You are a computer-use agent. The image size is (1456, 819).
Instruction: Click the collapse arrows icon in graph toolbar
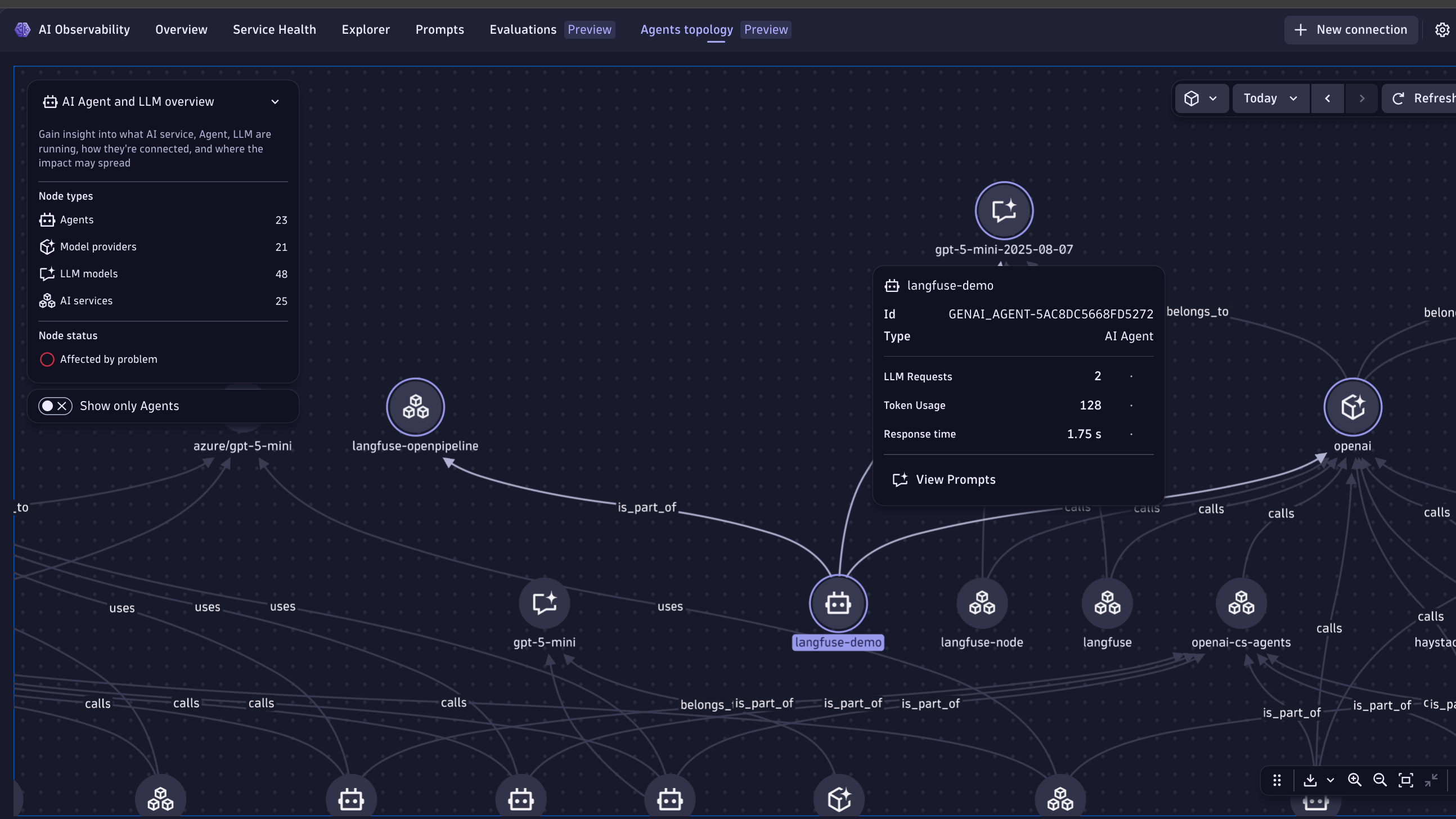coord(1431,780)
